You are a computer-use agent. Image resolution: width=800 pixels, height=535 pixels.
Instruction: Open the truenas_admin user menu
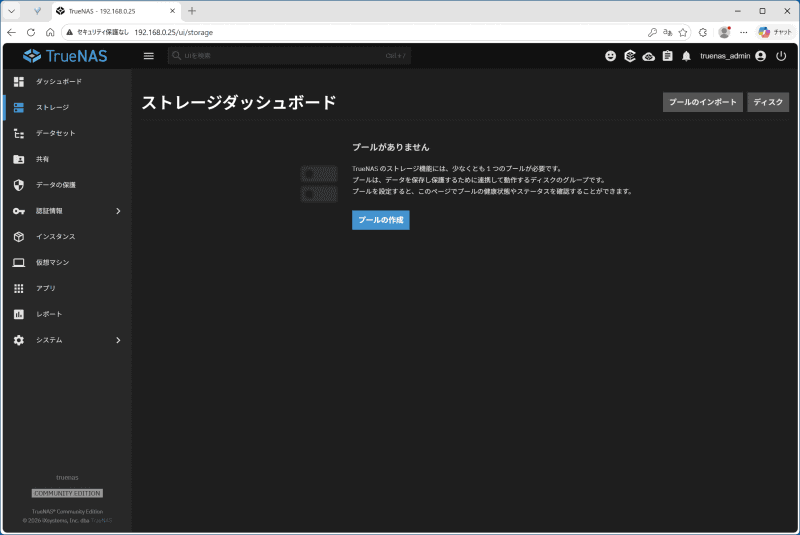pos(733,56)
